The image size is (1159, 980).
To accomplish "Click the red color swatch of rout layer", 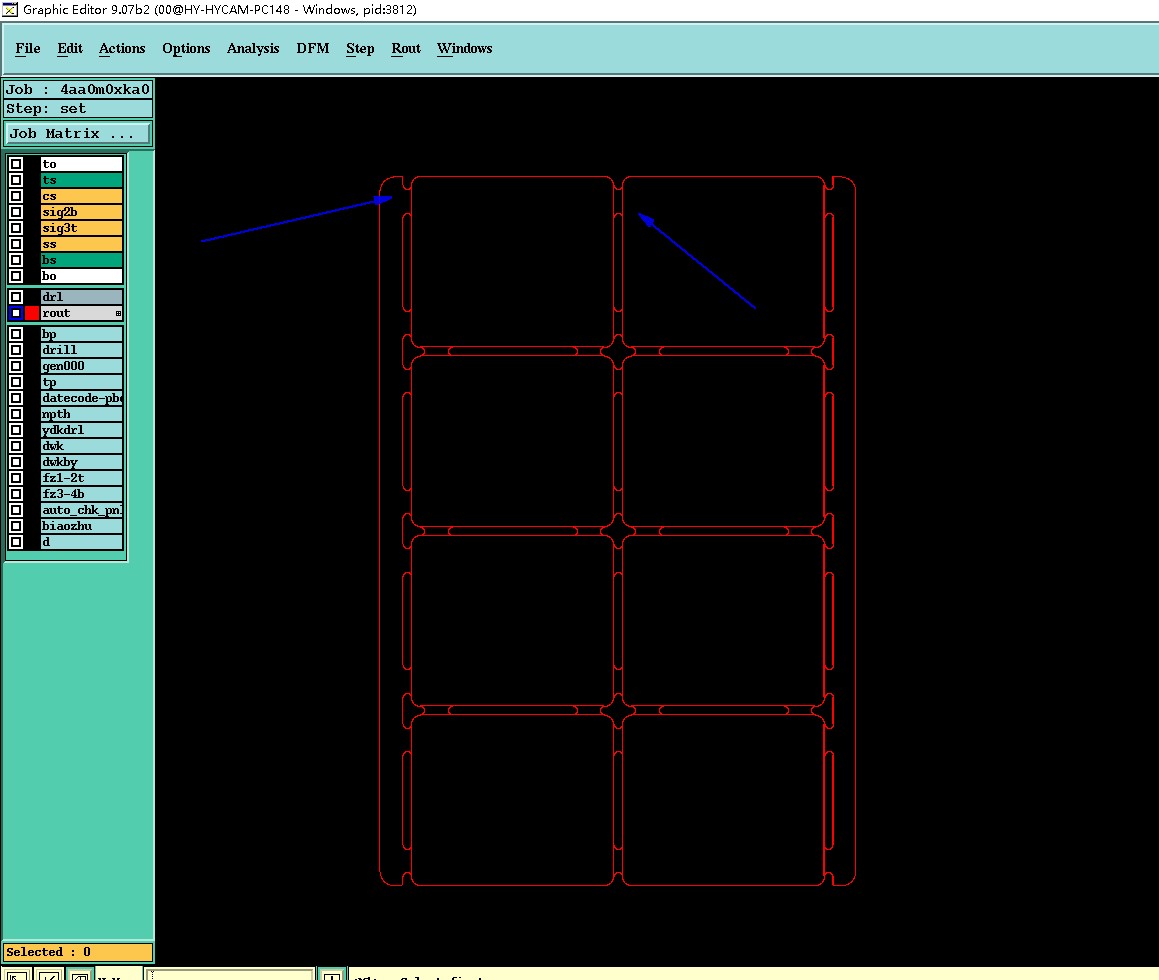I will [x=32, y=313].
